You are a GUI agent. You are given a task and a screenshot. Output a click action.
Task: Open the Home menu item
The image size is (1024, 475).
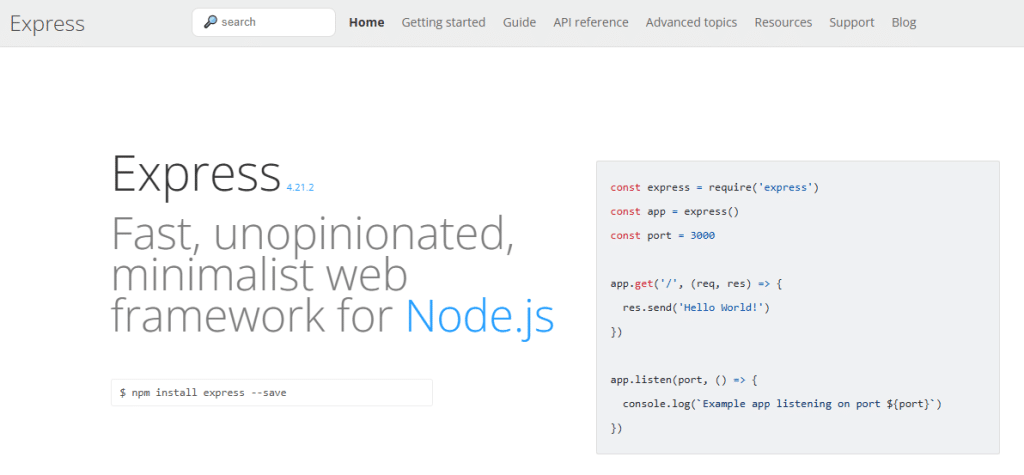coord(366,22)
